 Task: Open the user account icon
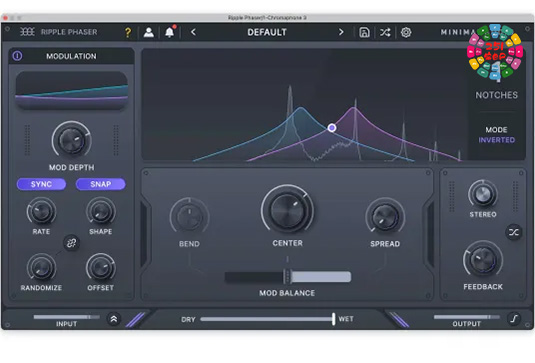(x=148, y=32)
